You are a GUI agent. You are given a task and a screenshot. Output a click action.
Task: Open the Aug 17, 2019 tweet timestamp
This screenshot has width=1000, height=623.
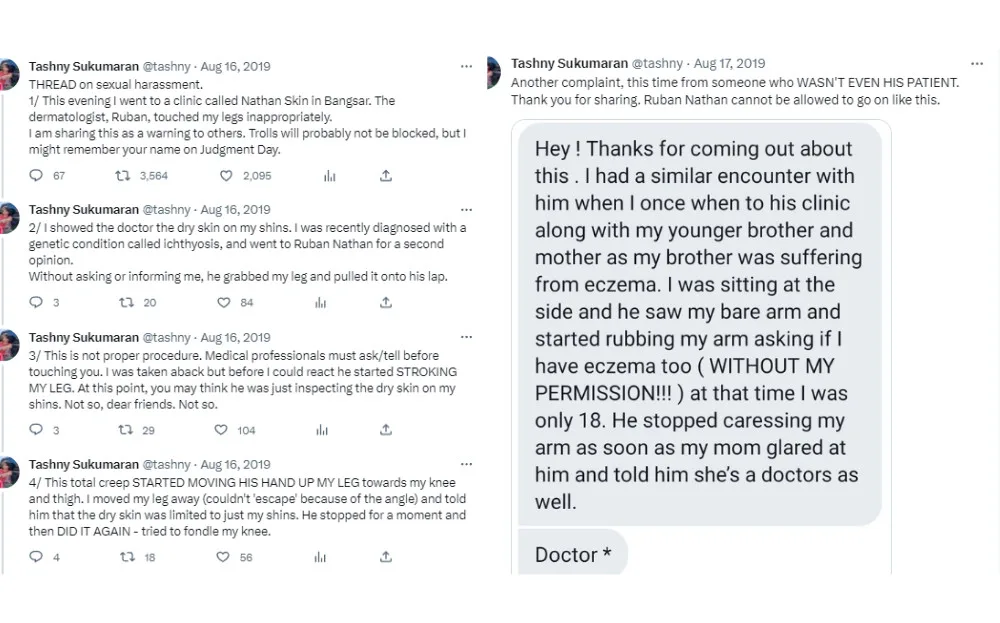tap(729, 64)
